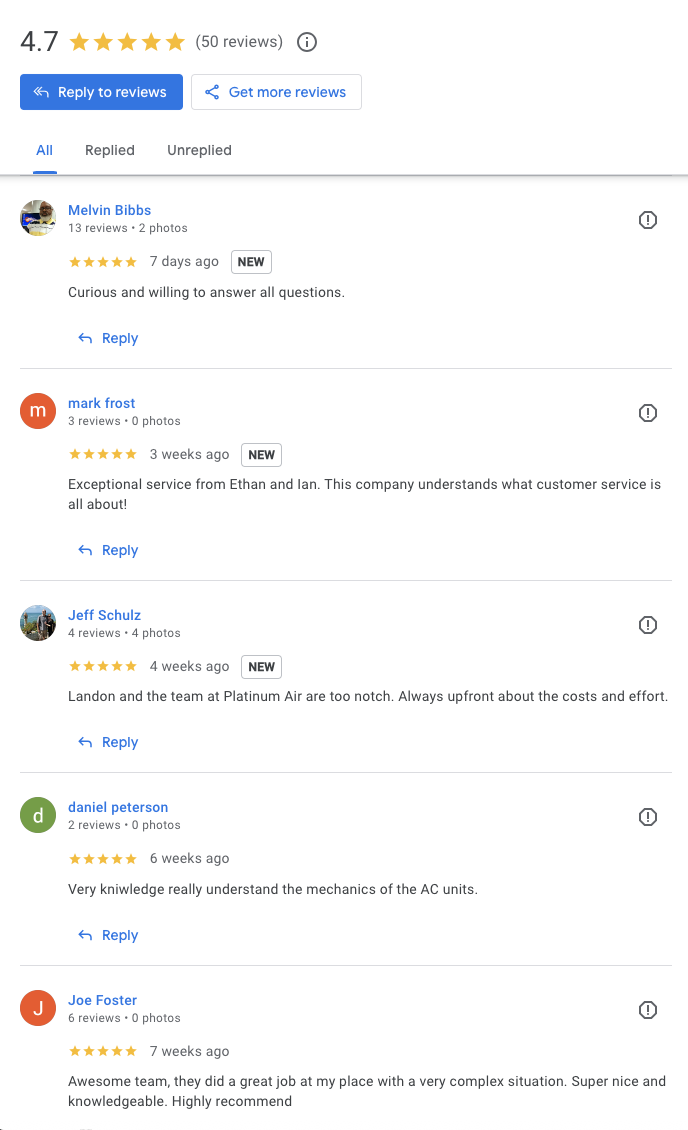688x1130 pixels.
Task: Click daniel peterson's green avatar
Action: click(x=37, y=815)
